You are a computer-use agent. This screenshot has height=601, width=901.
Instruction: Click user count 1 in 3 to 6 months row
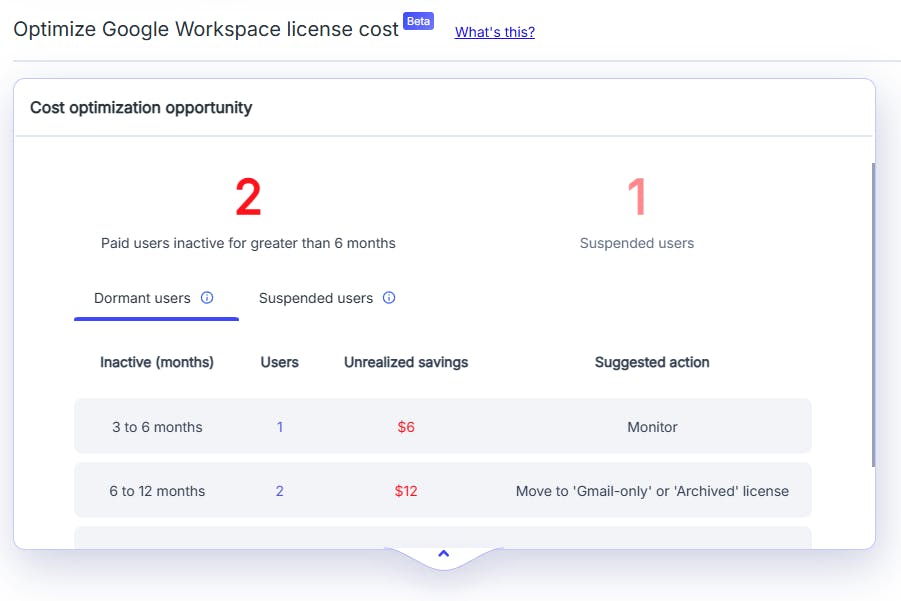(x=280, y=427)
